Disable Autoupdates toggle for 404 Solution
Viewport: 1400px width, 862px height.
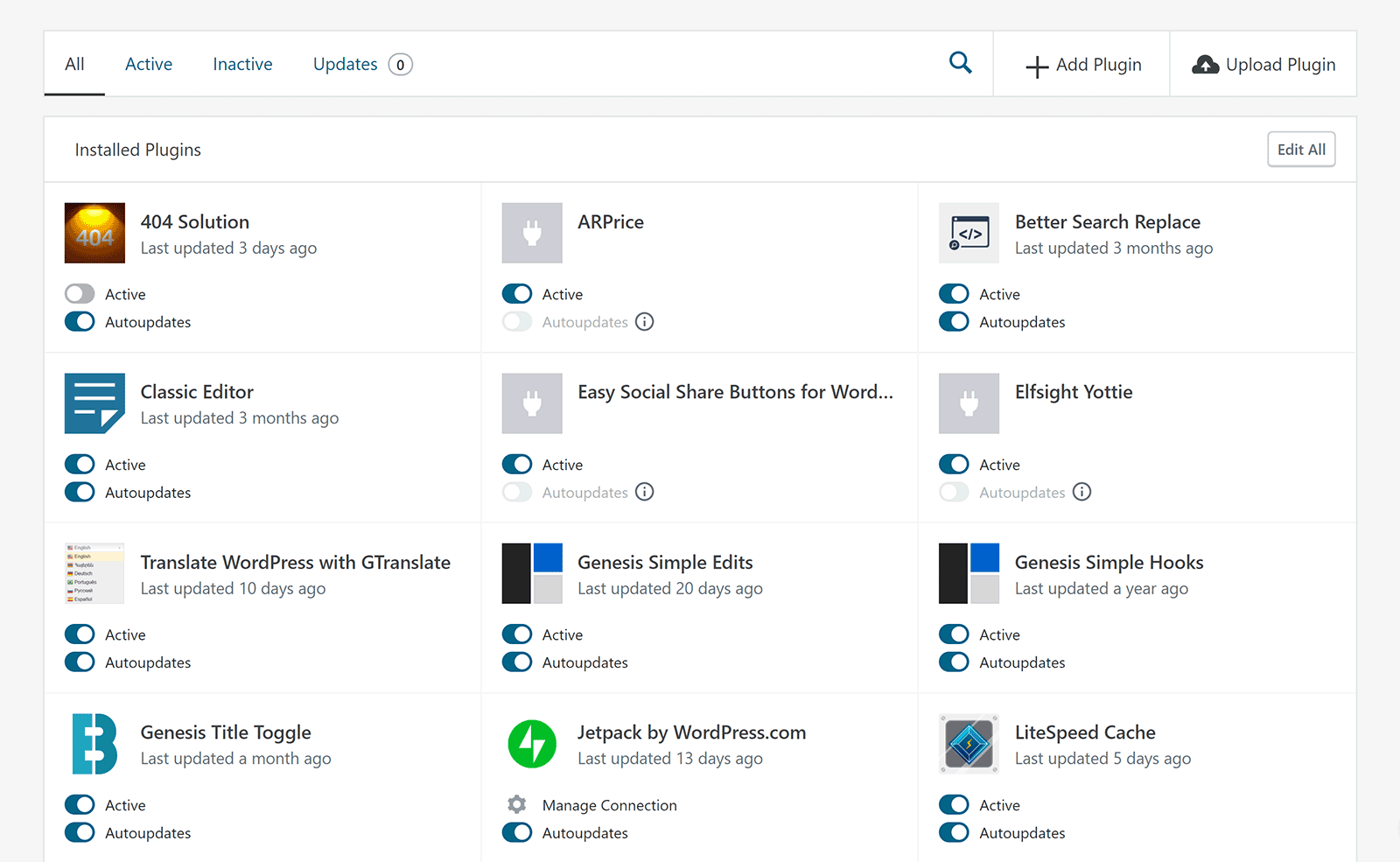tap(80, 322)
